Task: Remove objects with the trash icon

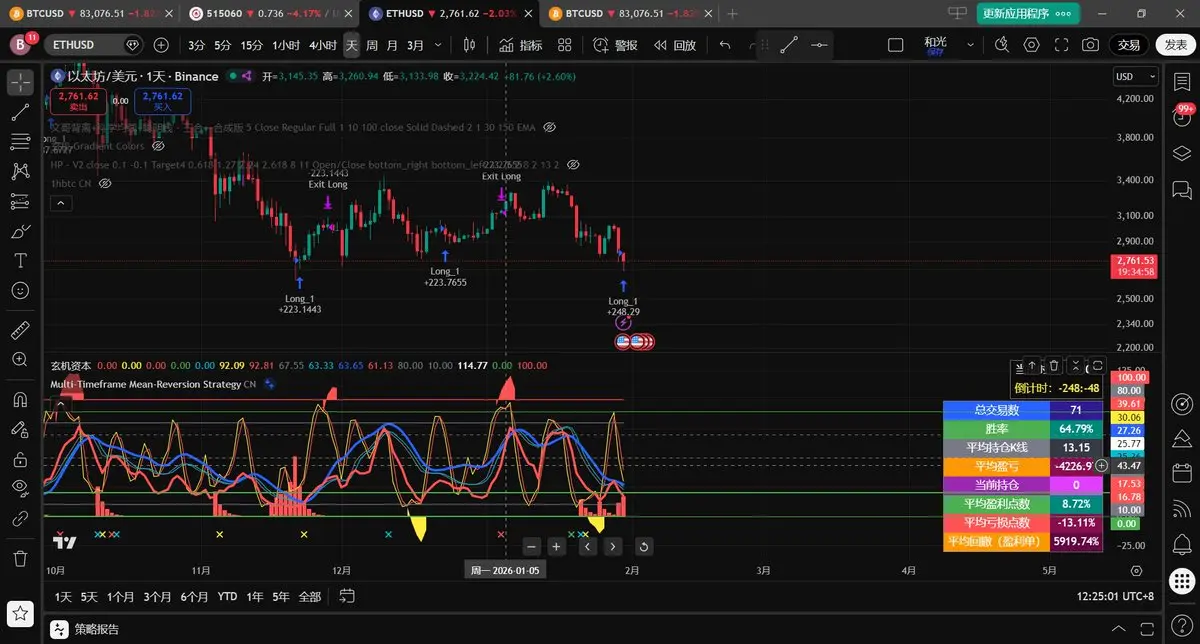Action: [20, 558]
